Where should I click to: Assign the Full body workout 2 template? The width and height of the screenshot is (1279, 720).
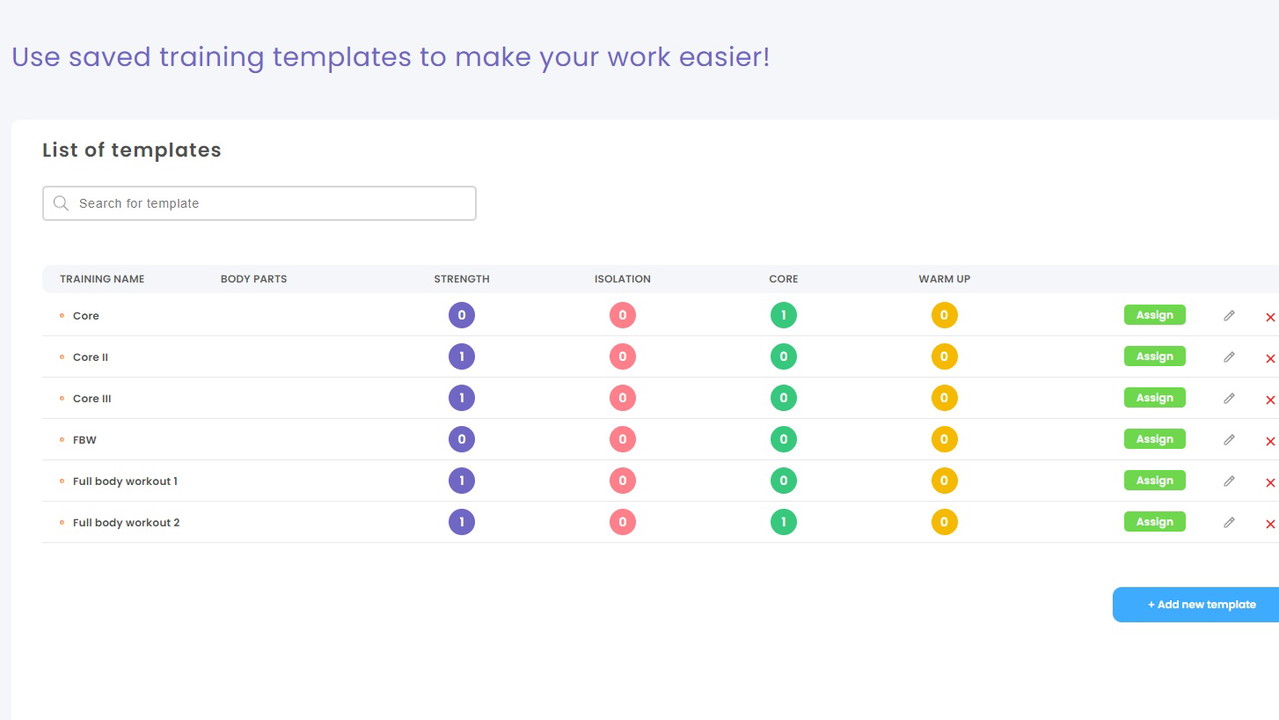(1154, 522)
